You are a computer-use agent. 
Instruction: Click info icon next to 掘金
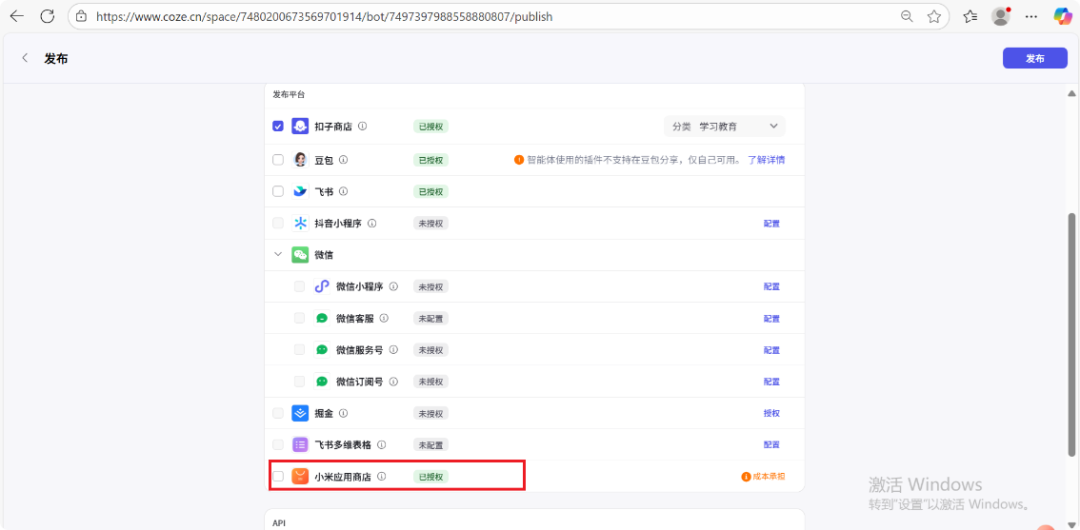point(343,414)
